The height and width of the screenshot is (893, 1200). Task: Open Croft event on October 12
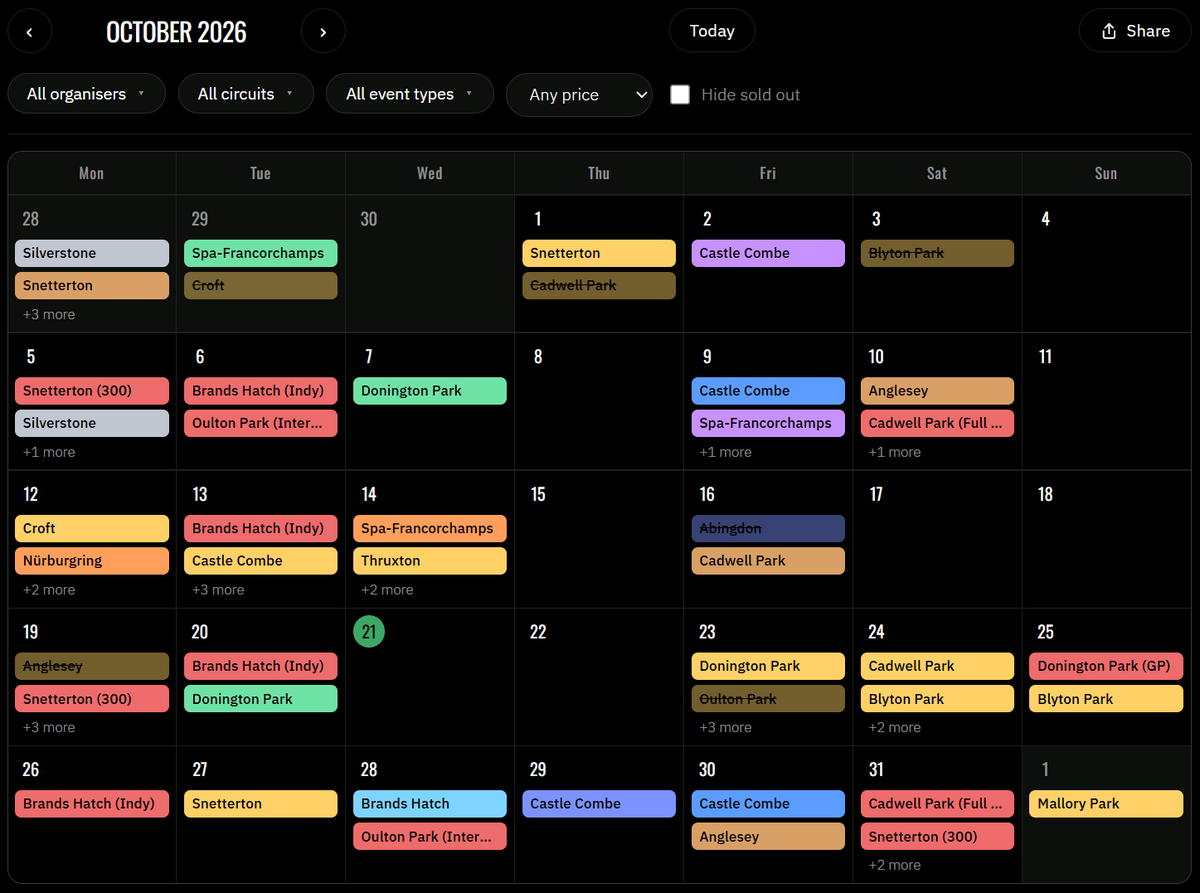click(92, 528)
